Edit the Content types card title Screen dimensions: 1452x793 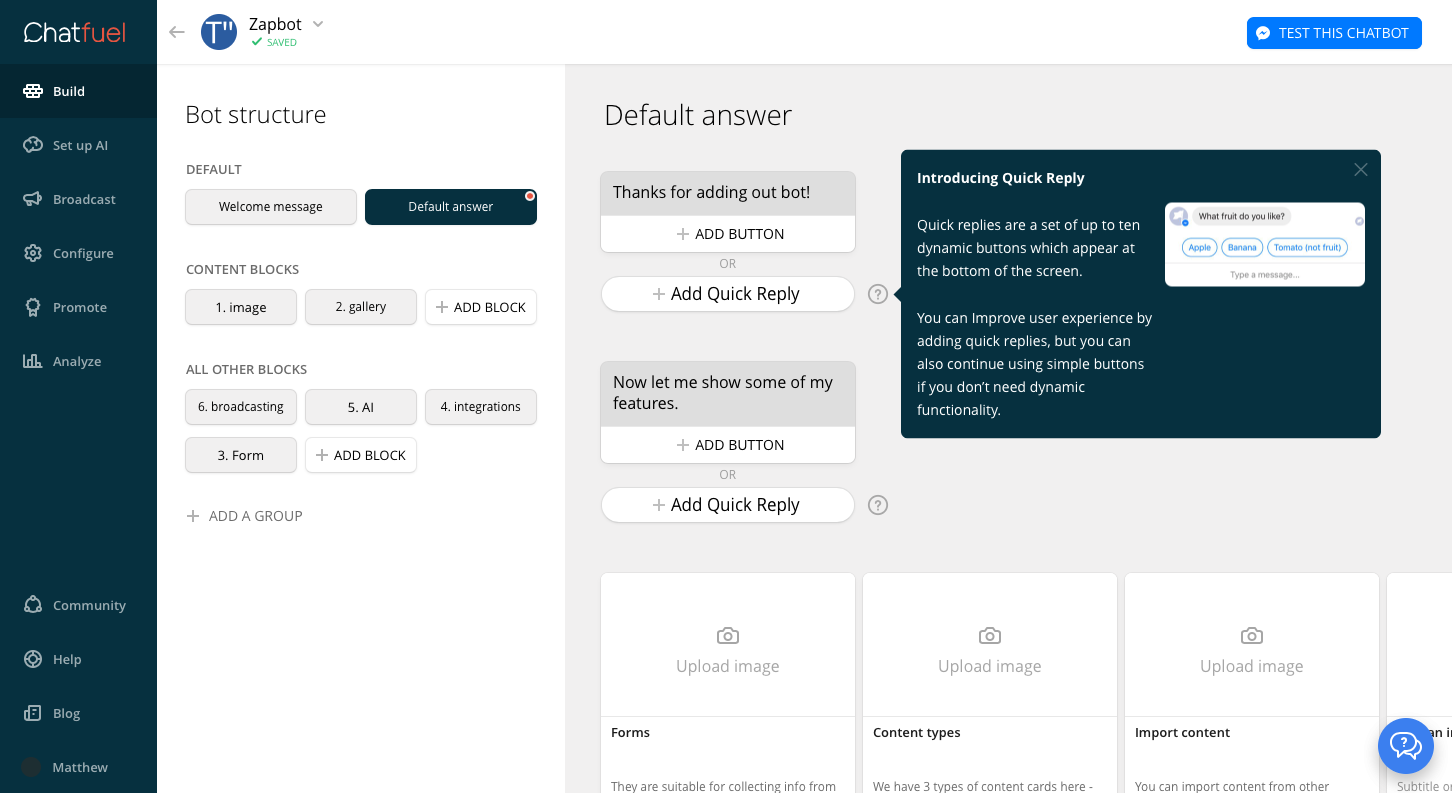[x=917, y=733]
